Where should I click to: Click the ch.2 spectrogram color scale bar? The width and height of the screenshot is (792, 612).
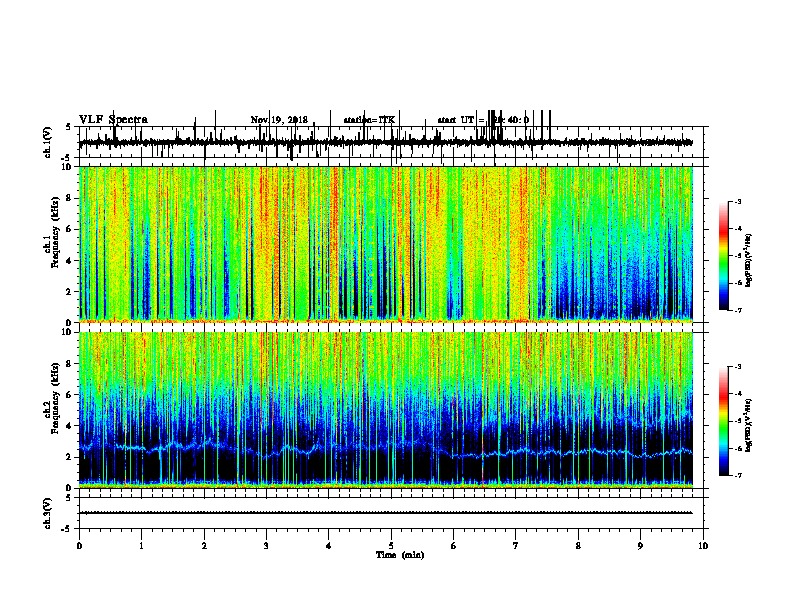[724, 421]
